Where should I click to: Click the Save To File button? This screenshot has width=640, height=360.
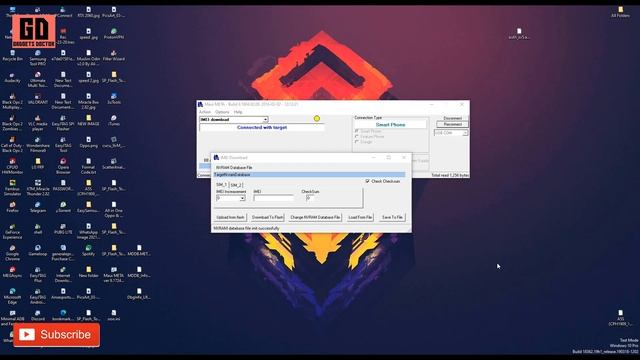(392, 218)
